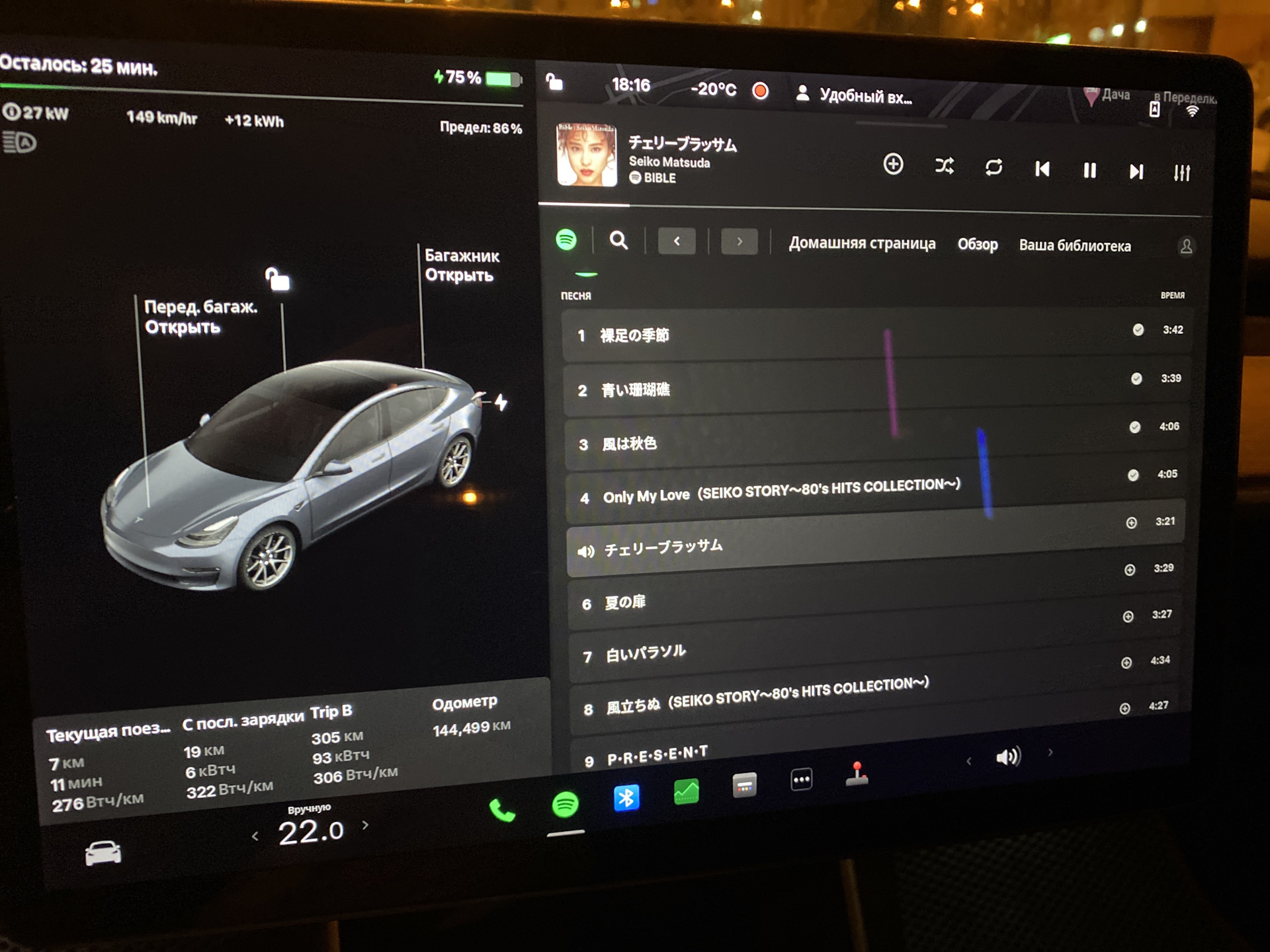Play track 1 裸足の季節
This screenshot has height=952, width=1270.
click(876, 334)
